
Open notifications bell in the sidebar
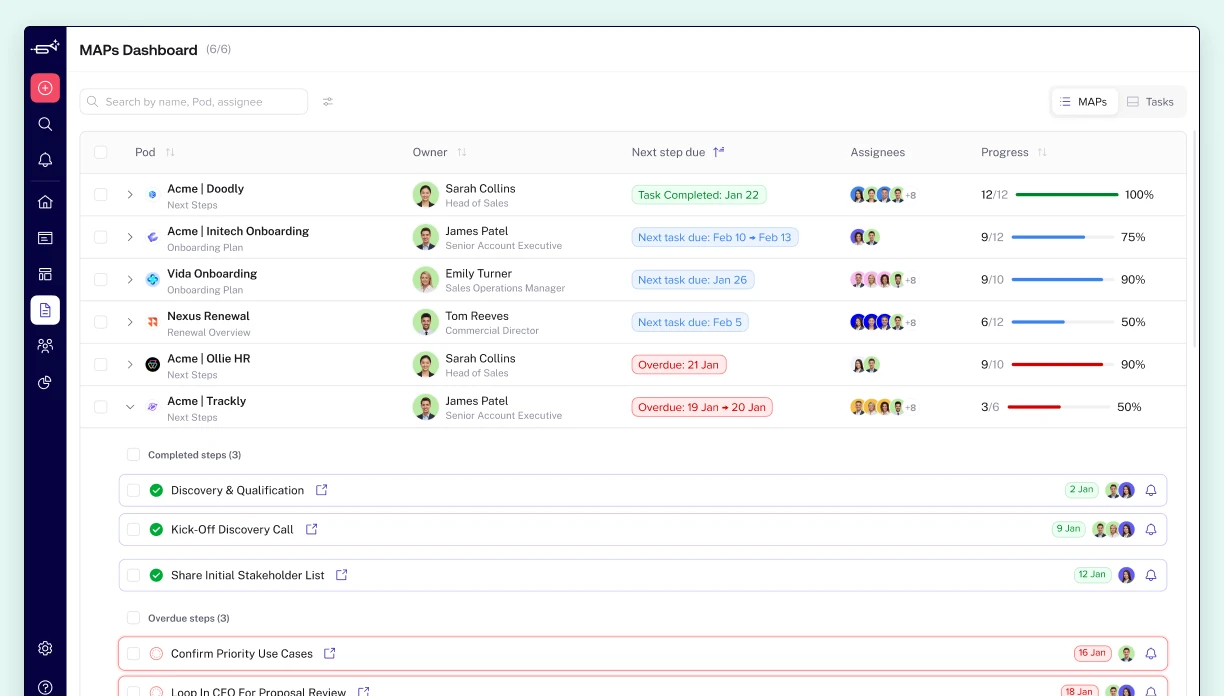pos(45,160)
